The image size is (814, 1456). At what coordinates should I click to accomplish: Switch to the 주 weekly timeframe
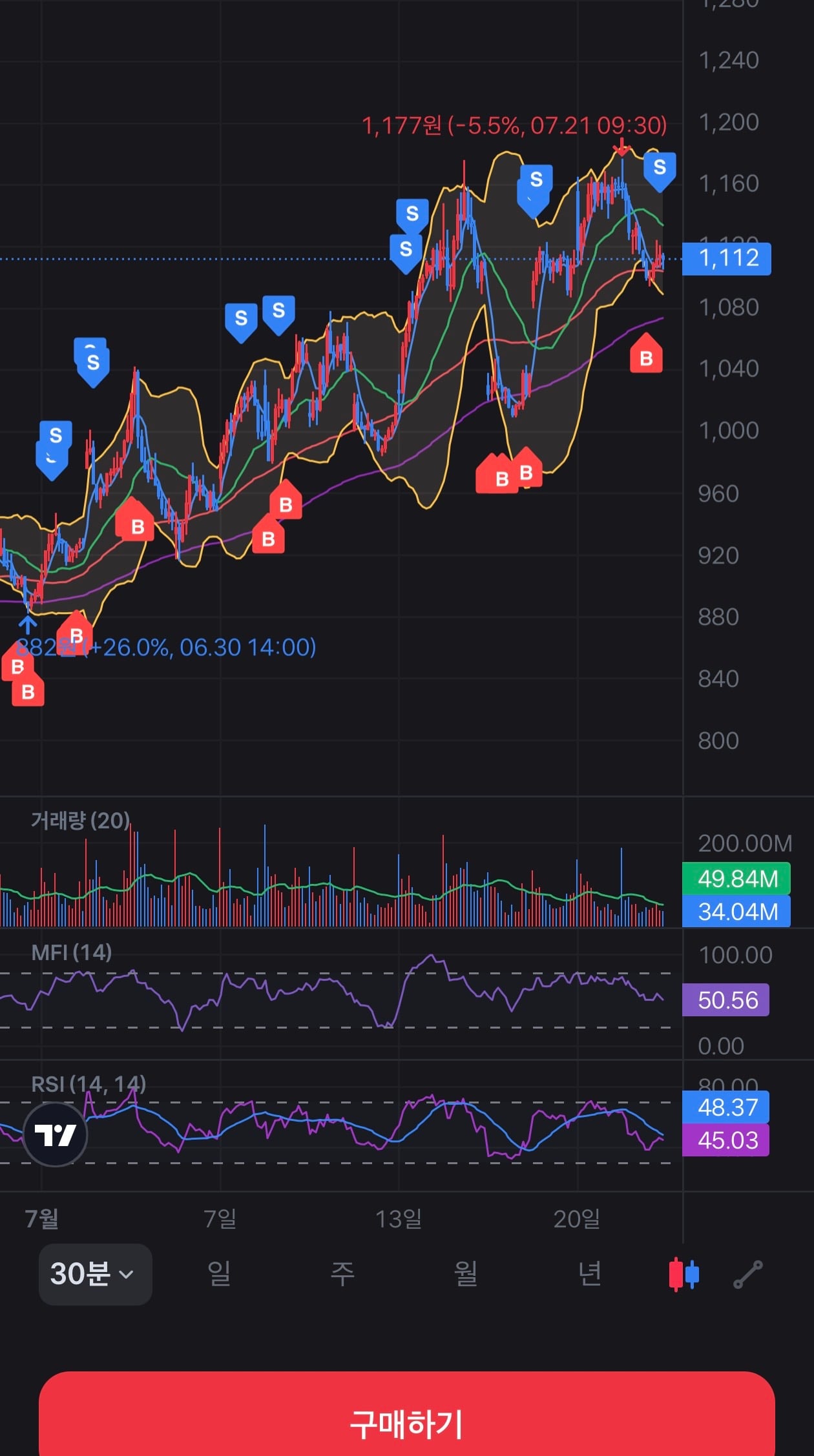point(342,1274)
